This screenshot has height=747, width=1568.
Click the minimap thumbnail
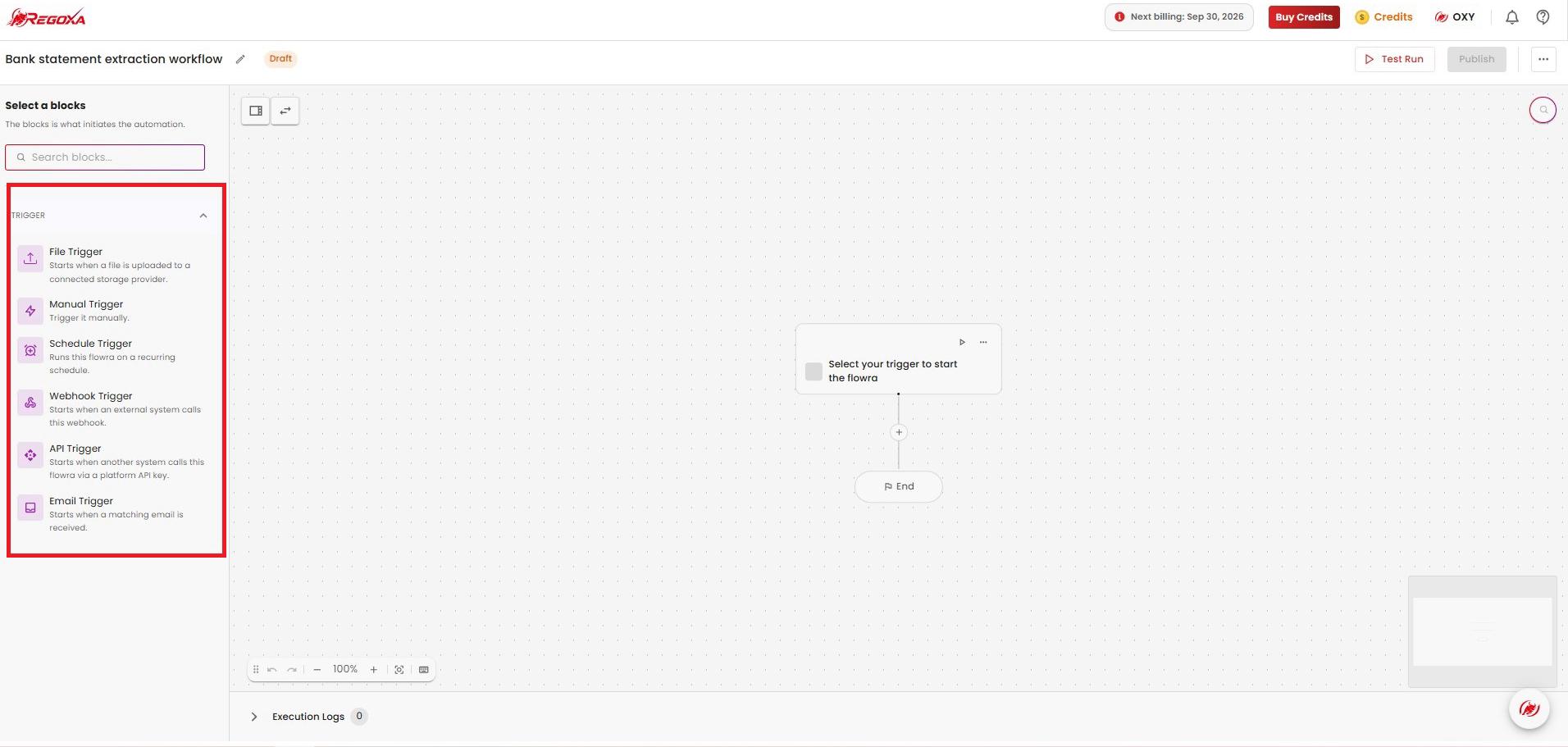(1482, 631)
